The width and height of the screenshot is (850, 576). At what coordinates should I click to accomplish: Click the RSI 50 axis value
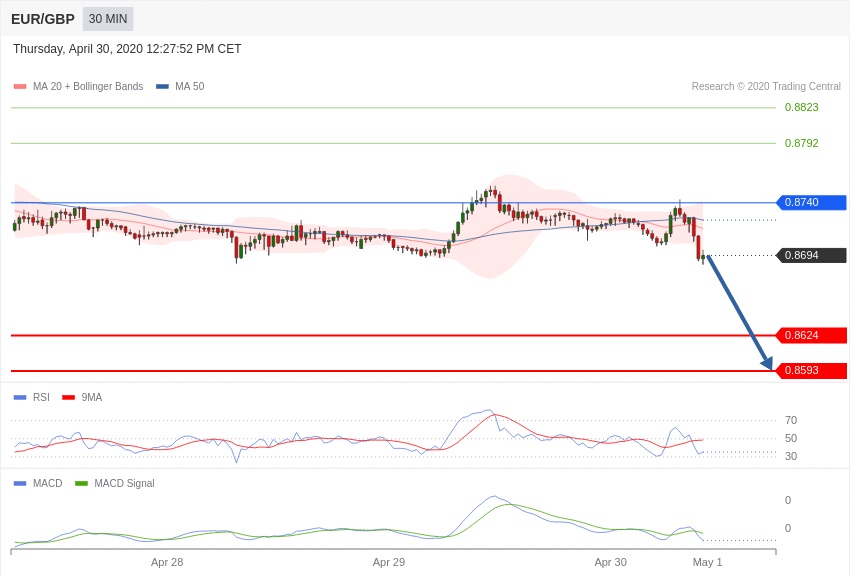(x=791, y=438)
